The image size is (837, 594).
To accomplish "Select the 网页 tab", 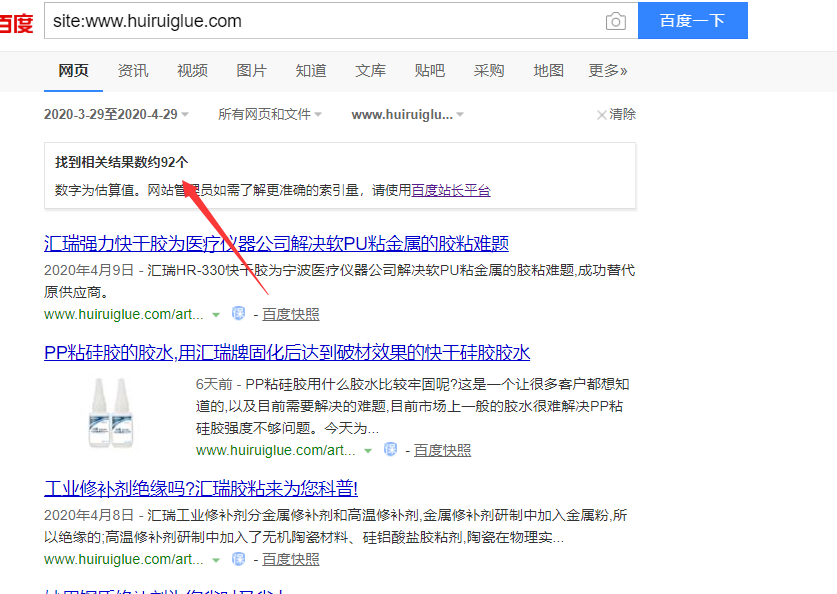I will tap(73, 70).
